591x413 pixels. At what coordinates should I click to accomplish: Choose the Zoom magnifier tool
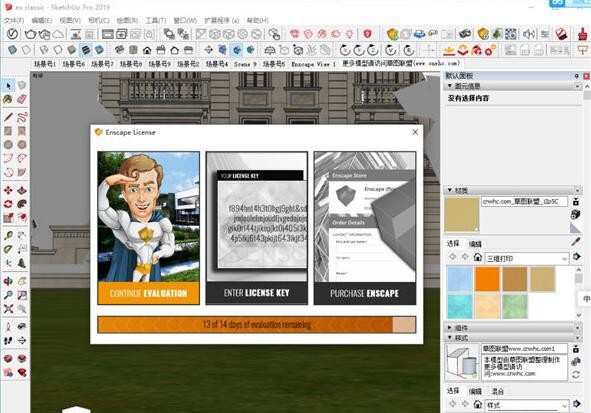pyautogui.click(x=8, y=295)
